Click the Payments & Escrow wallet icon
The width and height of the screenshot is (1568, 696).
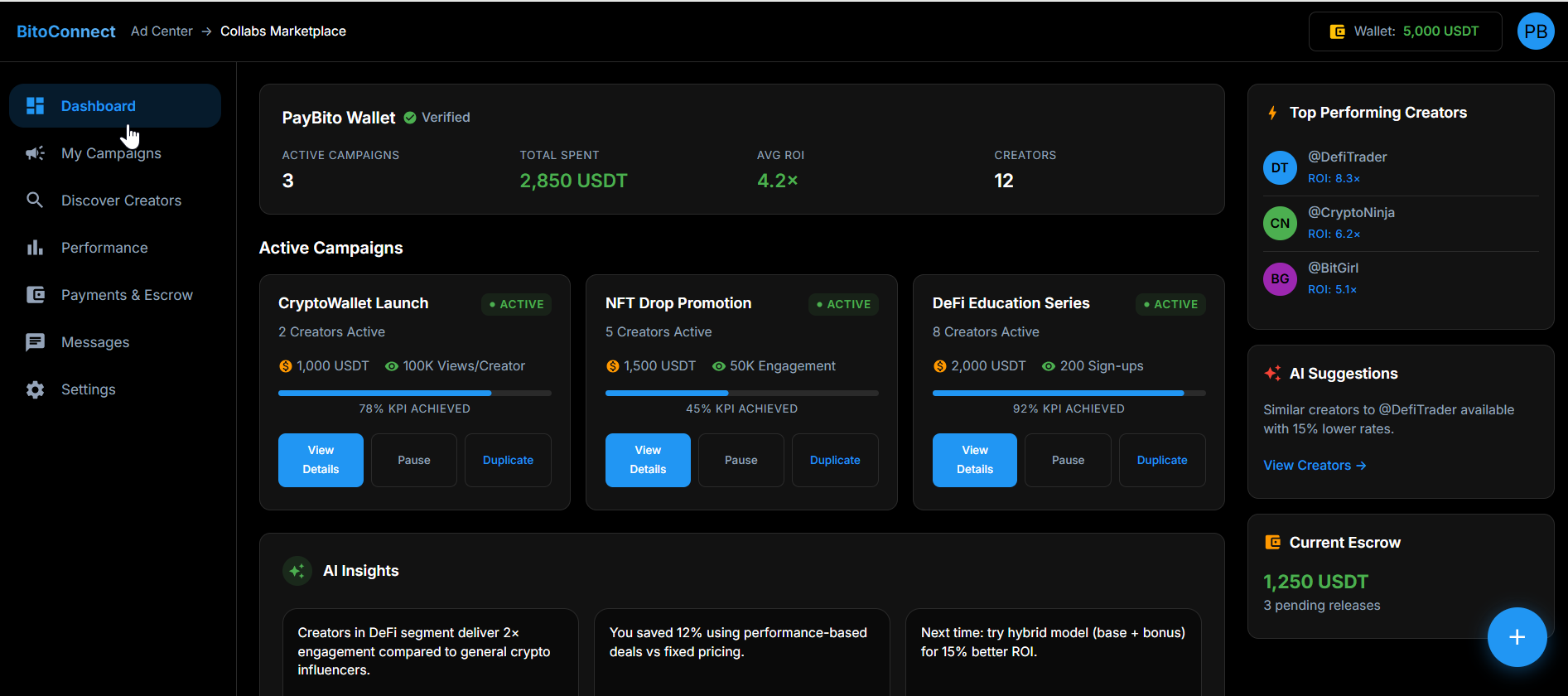(x=35, y=295)
